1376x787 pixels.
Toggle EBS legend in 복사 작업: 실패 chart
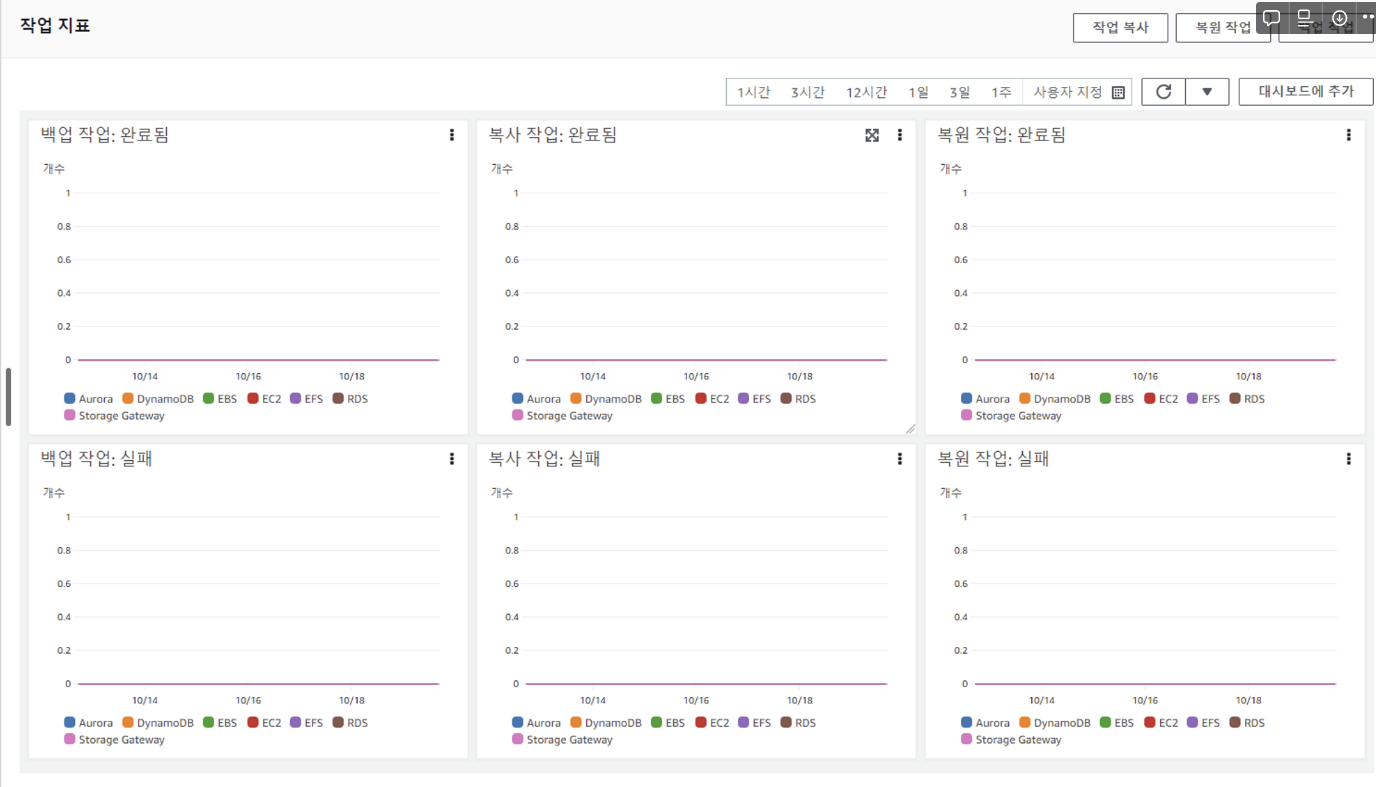(668, 723)
